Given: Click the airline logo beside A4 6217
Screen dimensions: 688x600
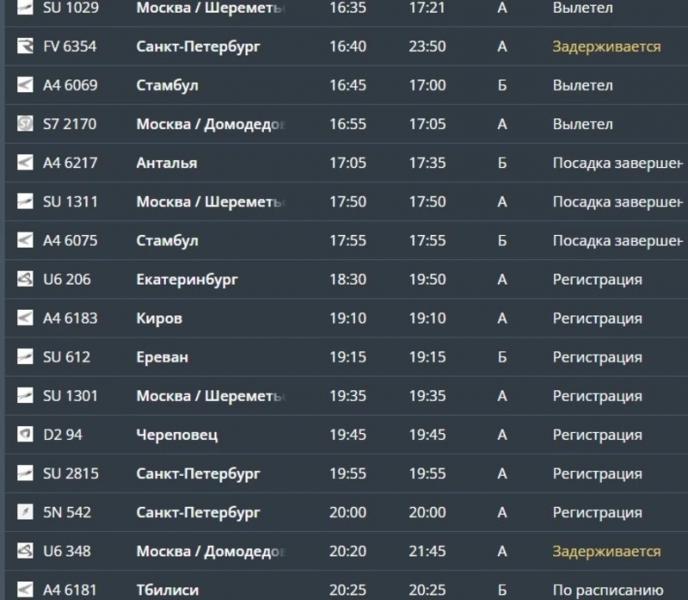Looking at the screenshot, I should pos(25,163).
